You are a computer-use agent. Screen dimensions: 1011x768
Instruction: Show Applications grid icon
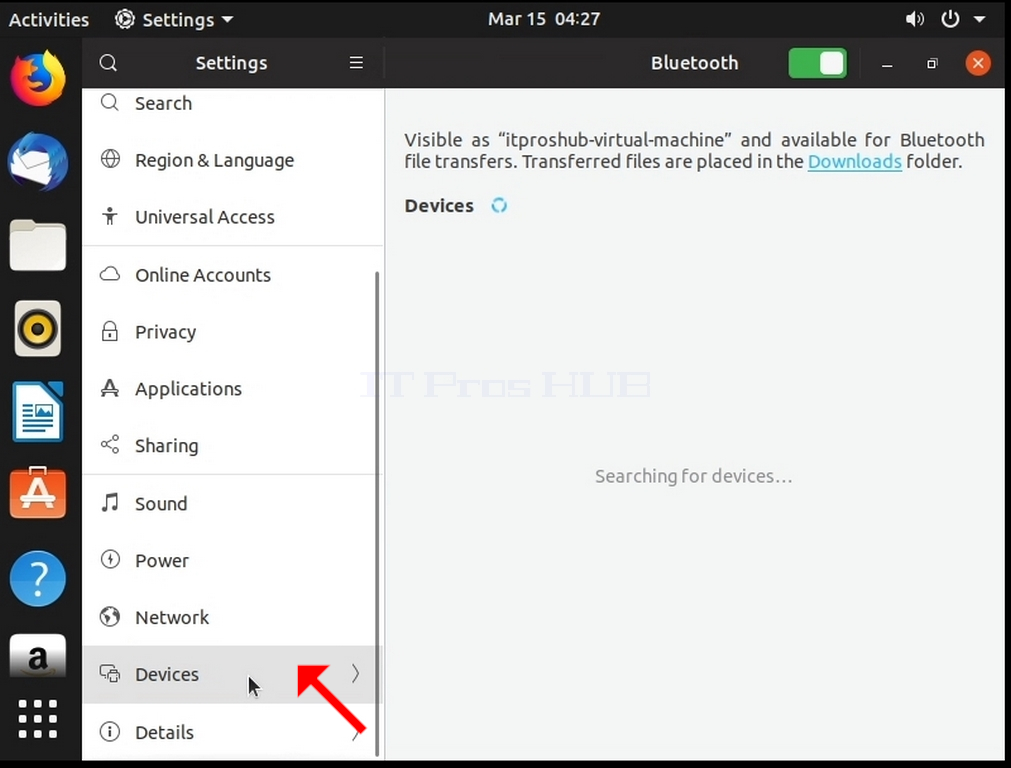[37, 718]
